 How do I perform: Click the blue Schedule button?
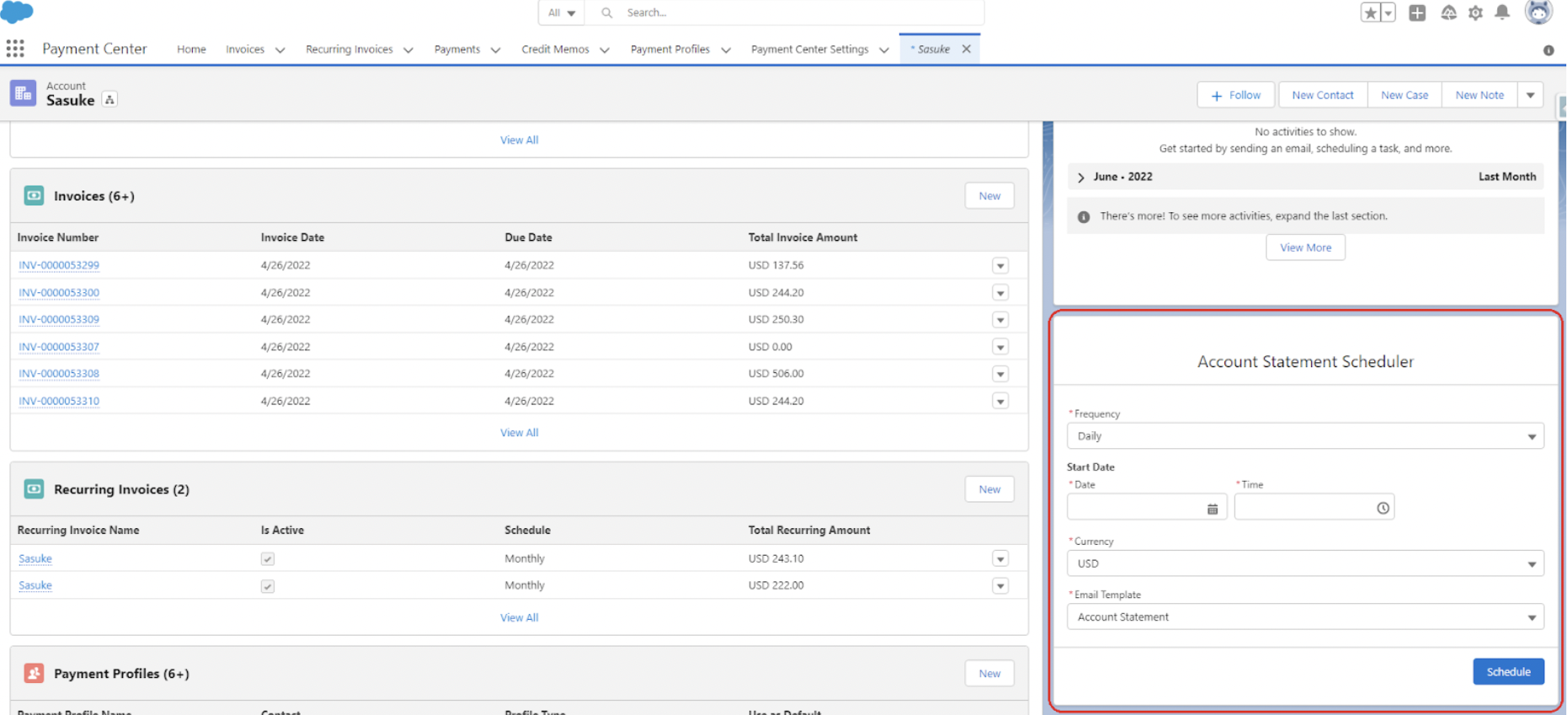tap(1507, 672)
